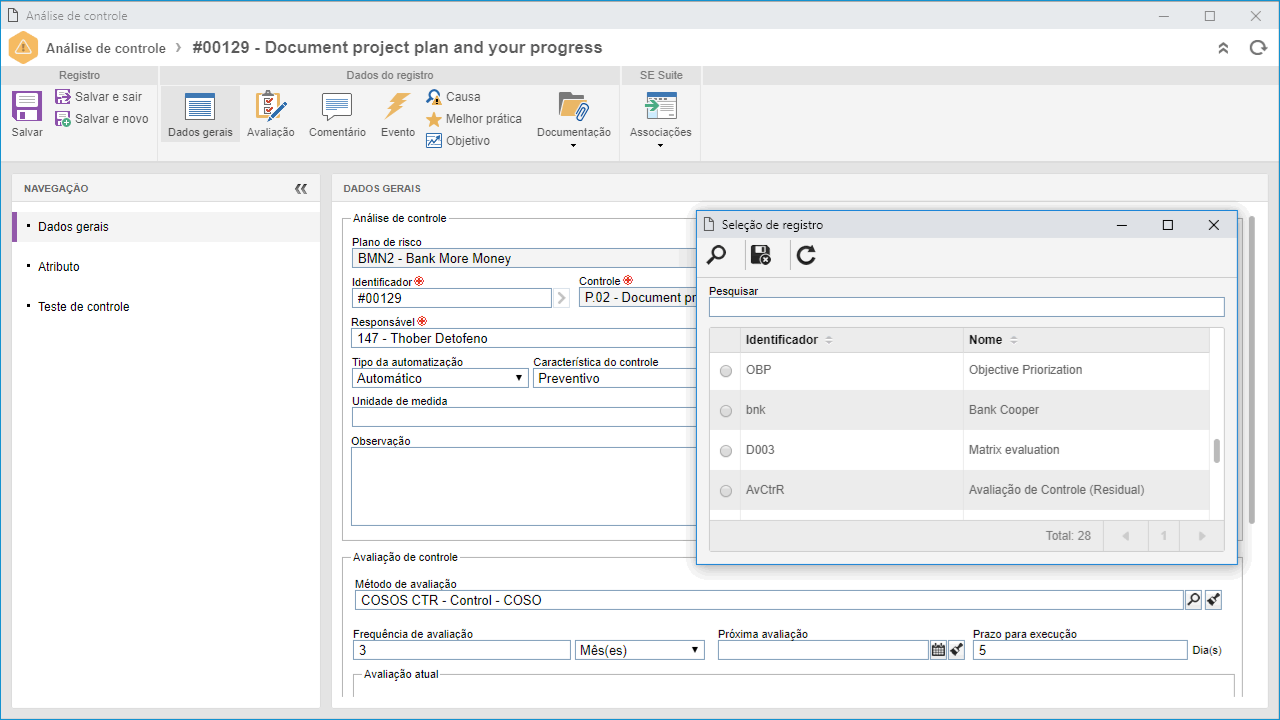The height and width of the screenshot is (720, 1280).
Task: Open the Característica do controle dropdown
Action: tap(614, 378)
